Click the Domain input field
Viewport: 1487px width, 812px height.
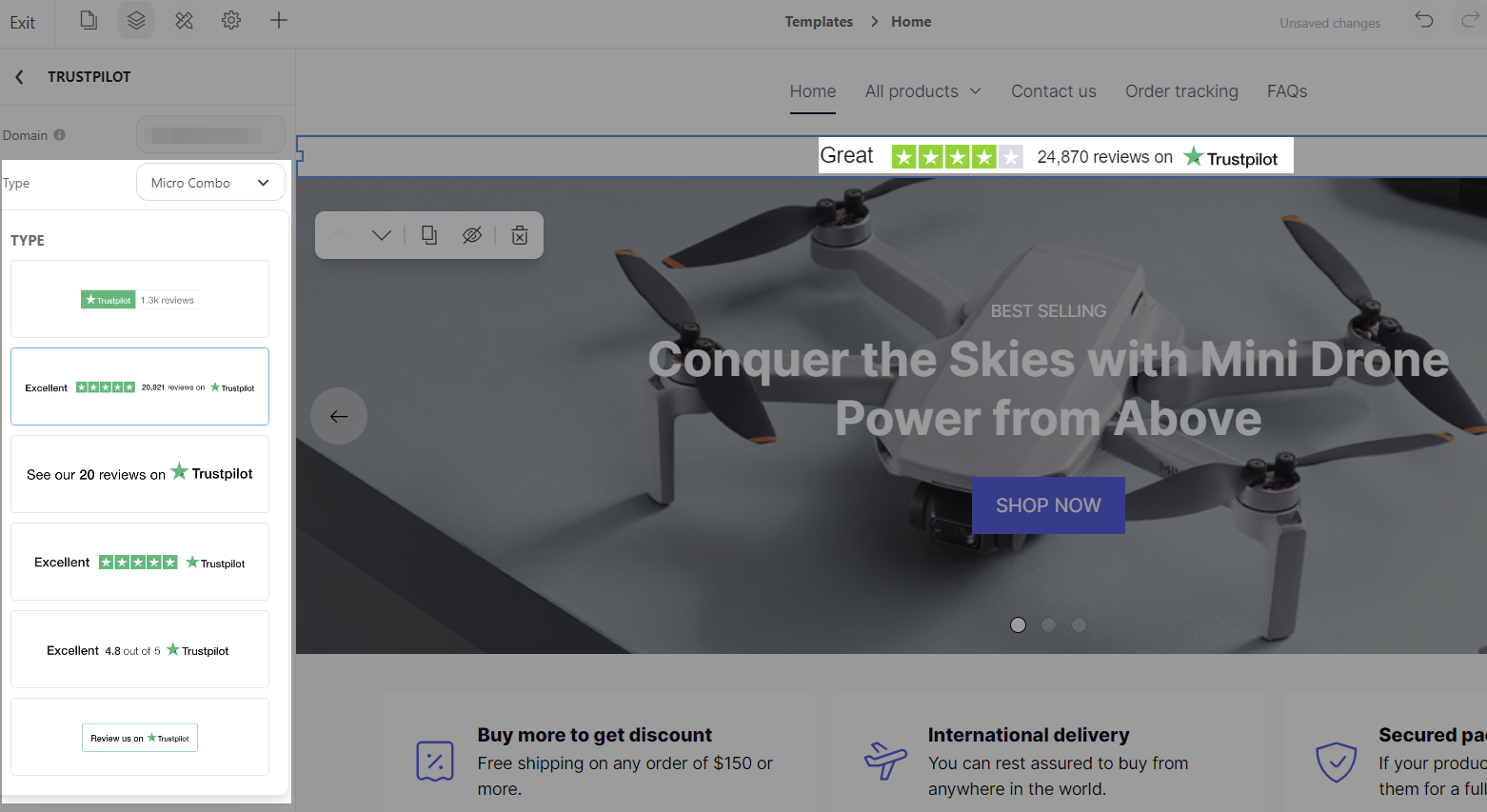tap(210, 135)
